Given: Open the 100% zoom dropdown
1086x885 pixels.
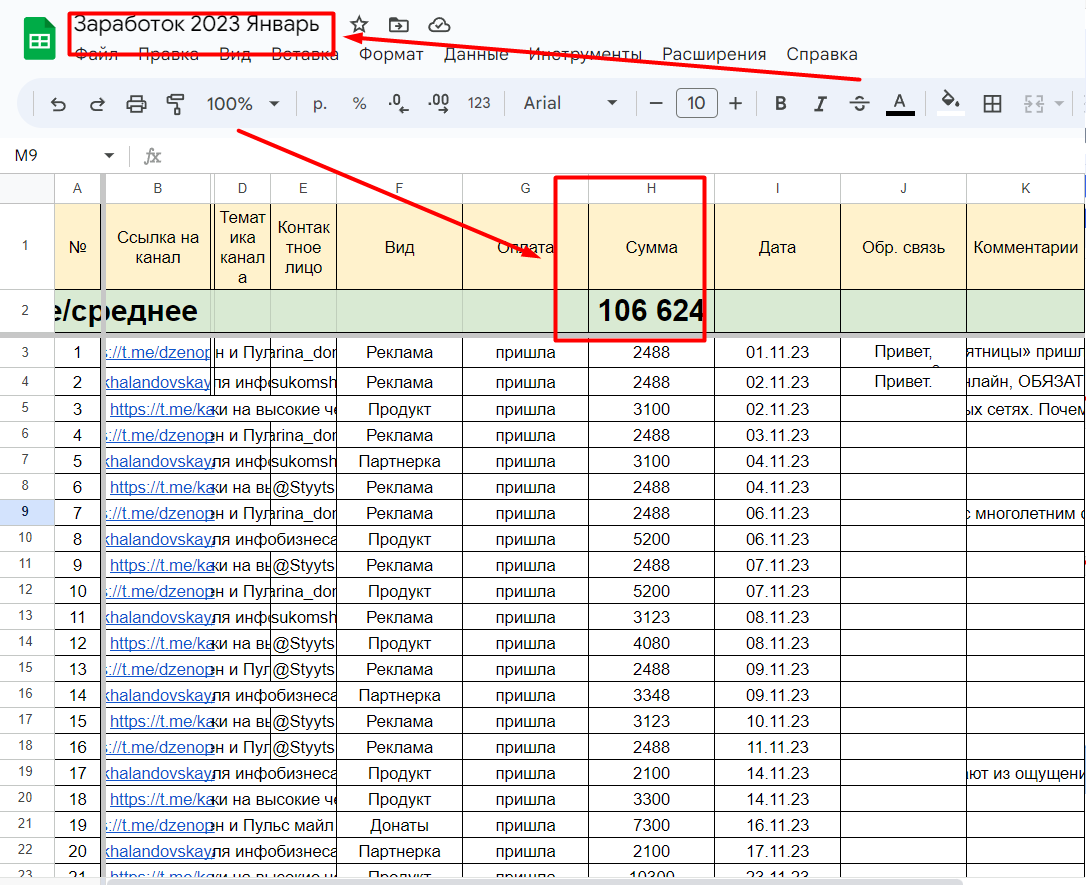Looking at the screenshot, I should point(242,103).
